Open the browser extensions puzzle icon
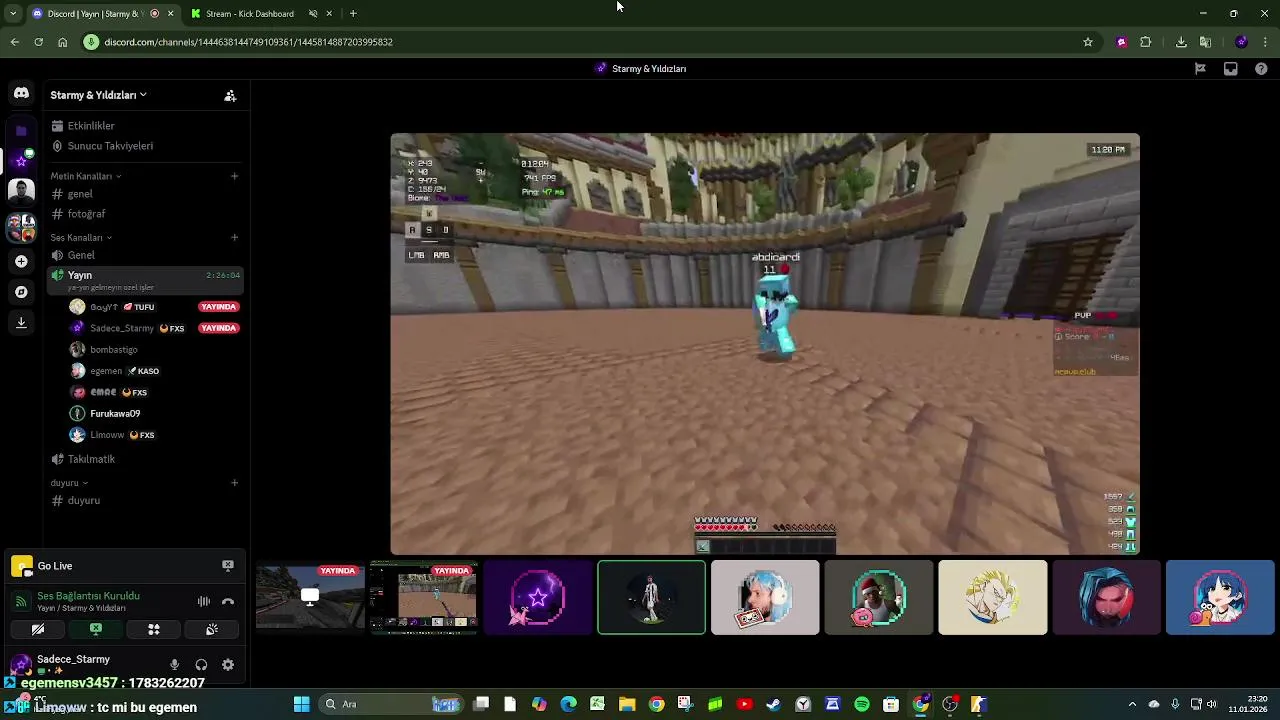Screen dimensions: 1280x720 pyautogui.click(x=1146, y=42)
